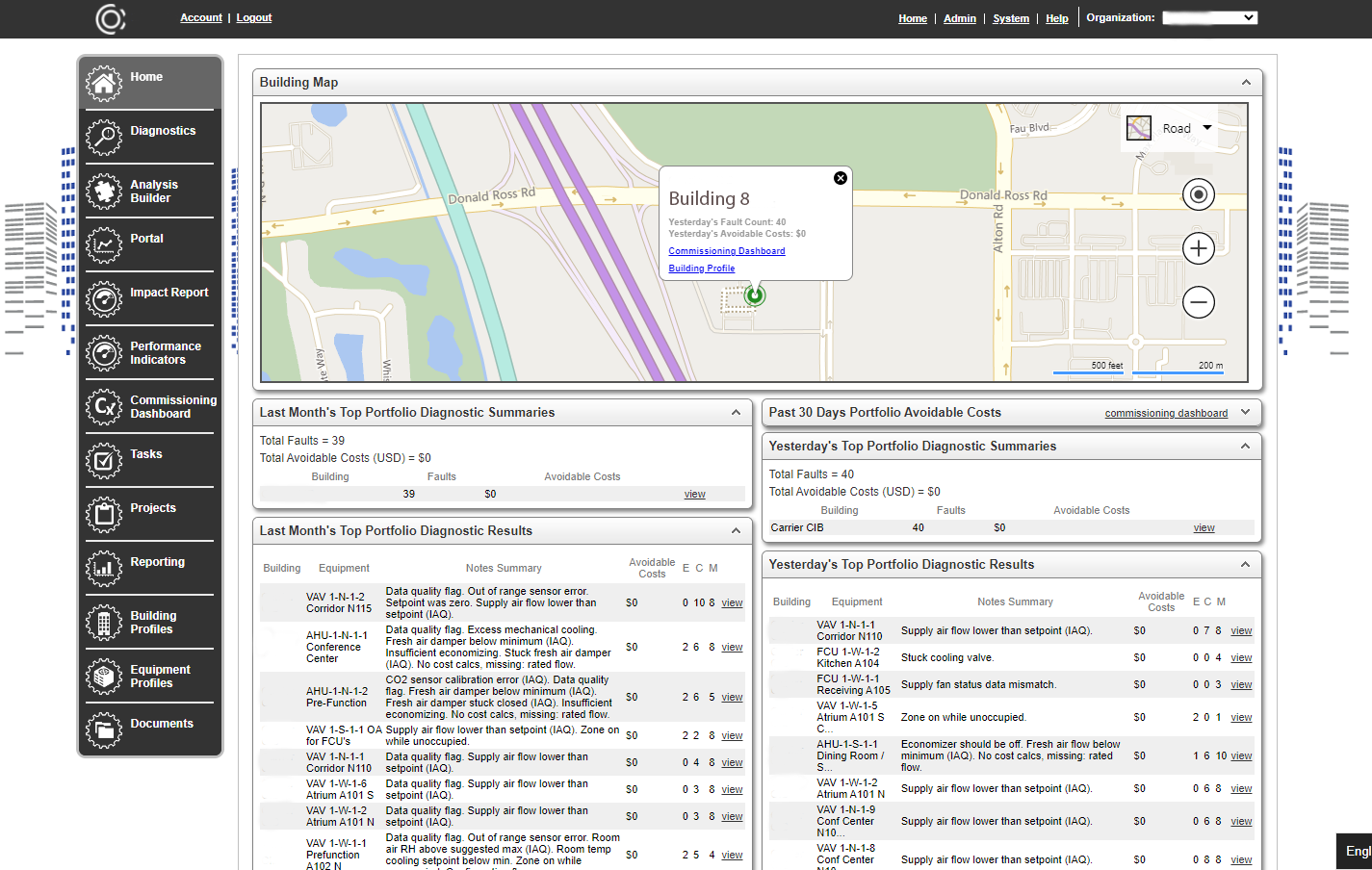
Task: Select the Commissioning Dashboard sidebar icon
Action: coord(104,406)
